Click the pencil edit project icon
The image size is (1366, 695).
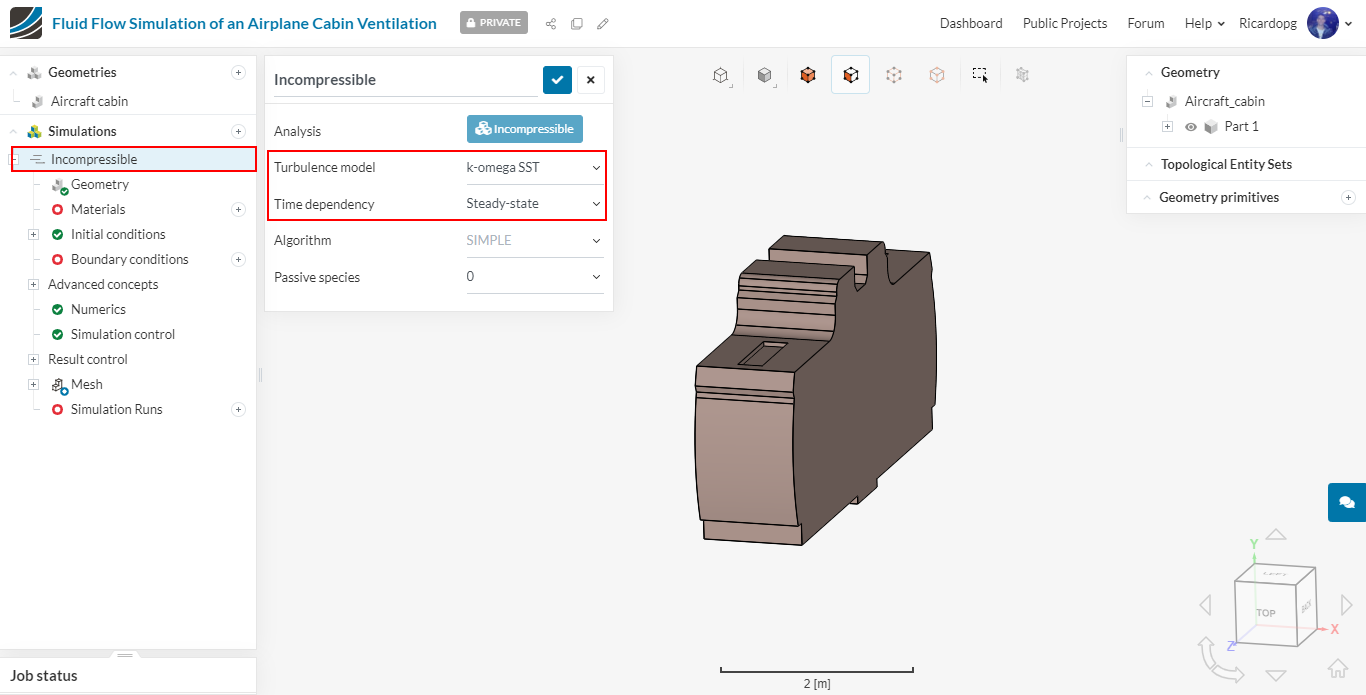click(602, 23)
